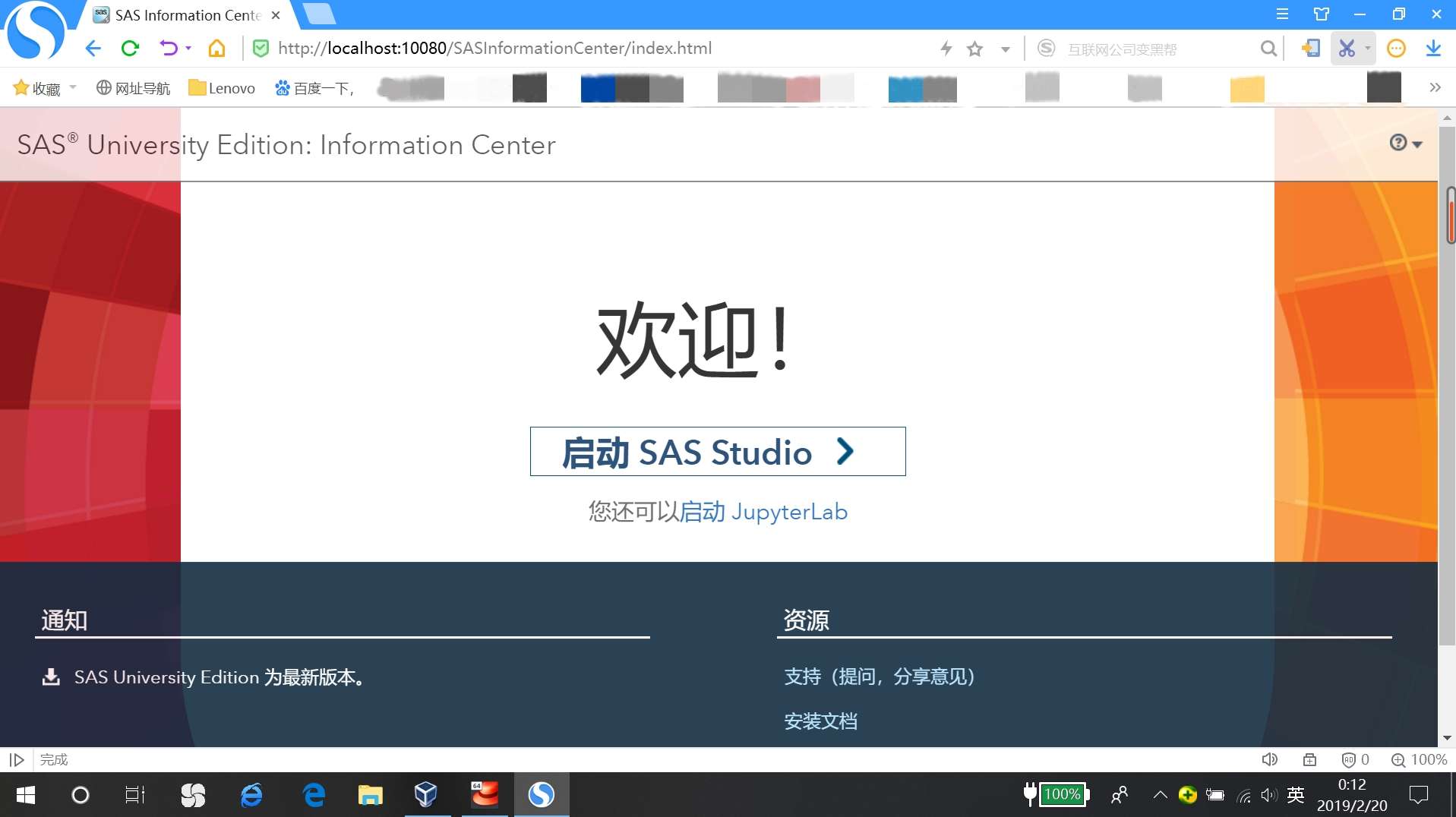Open the 百度一下 bookmark
Image resolution: width=1456 pixels, height=817 pixels.
tap(314, 88)
